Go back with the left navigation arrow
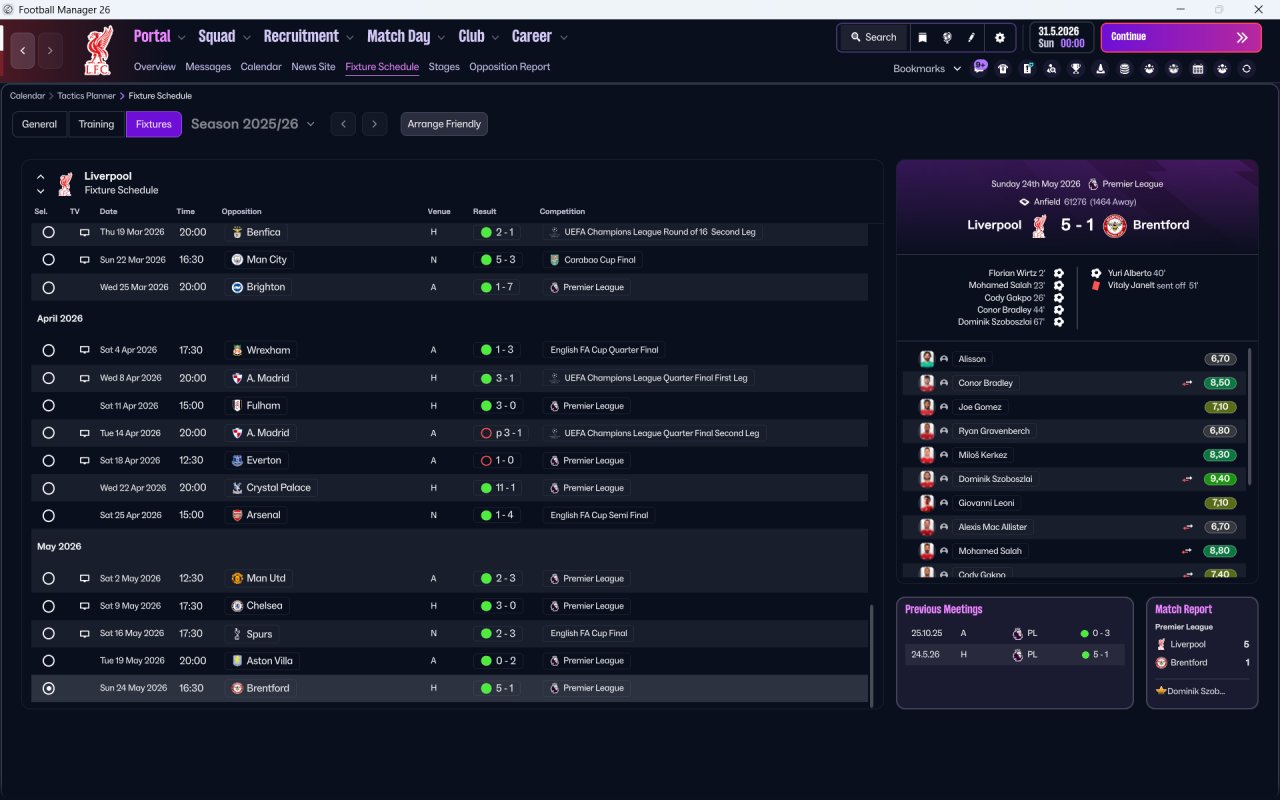The width and height of the screenshot is (1280, 800). pos(23,51)
